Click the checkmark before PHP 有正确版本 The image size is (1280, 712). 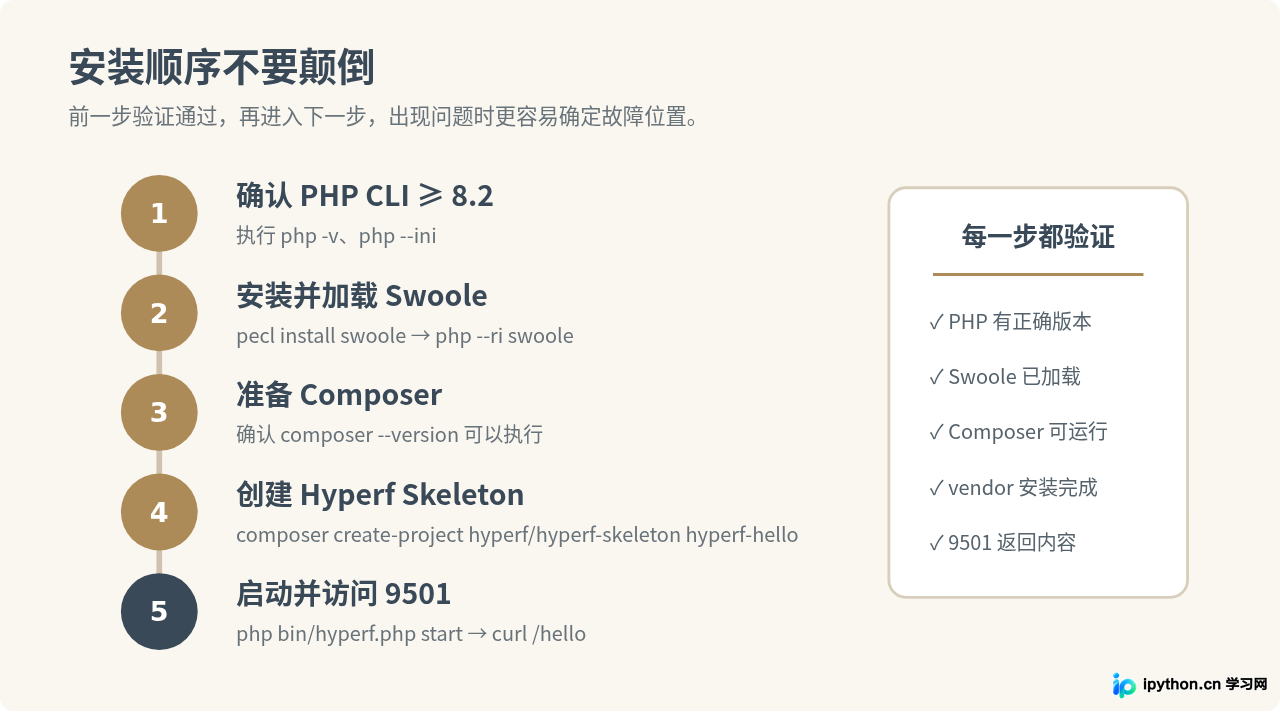point(936,322)
